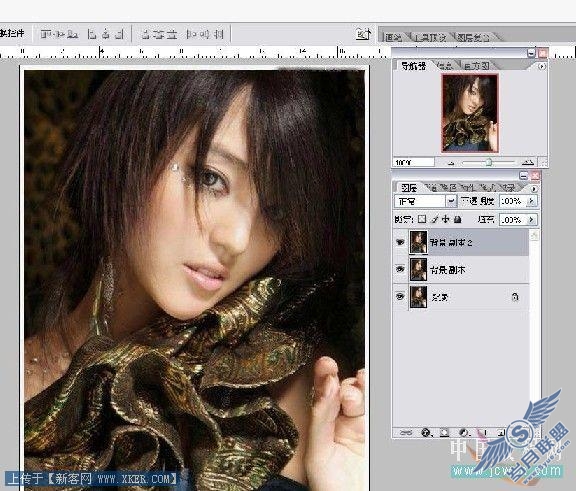Screen dimensions: 576x491
Task: Expand the opacity slider arrow
Action: pyautogui.click(x=531, y=201)
